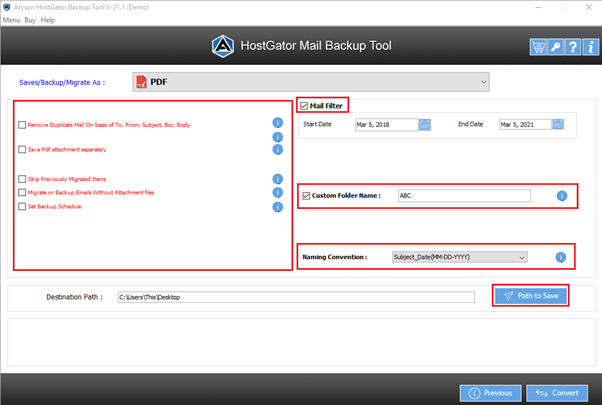This screenshot has height=405, width=602.
Task: Open the Buy menu
Action: point(30,20)
